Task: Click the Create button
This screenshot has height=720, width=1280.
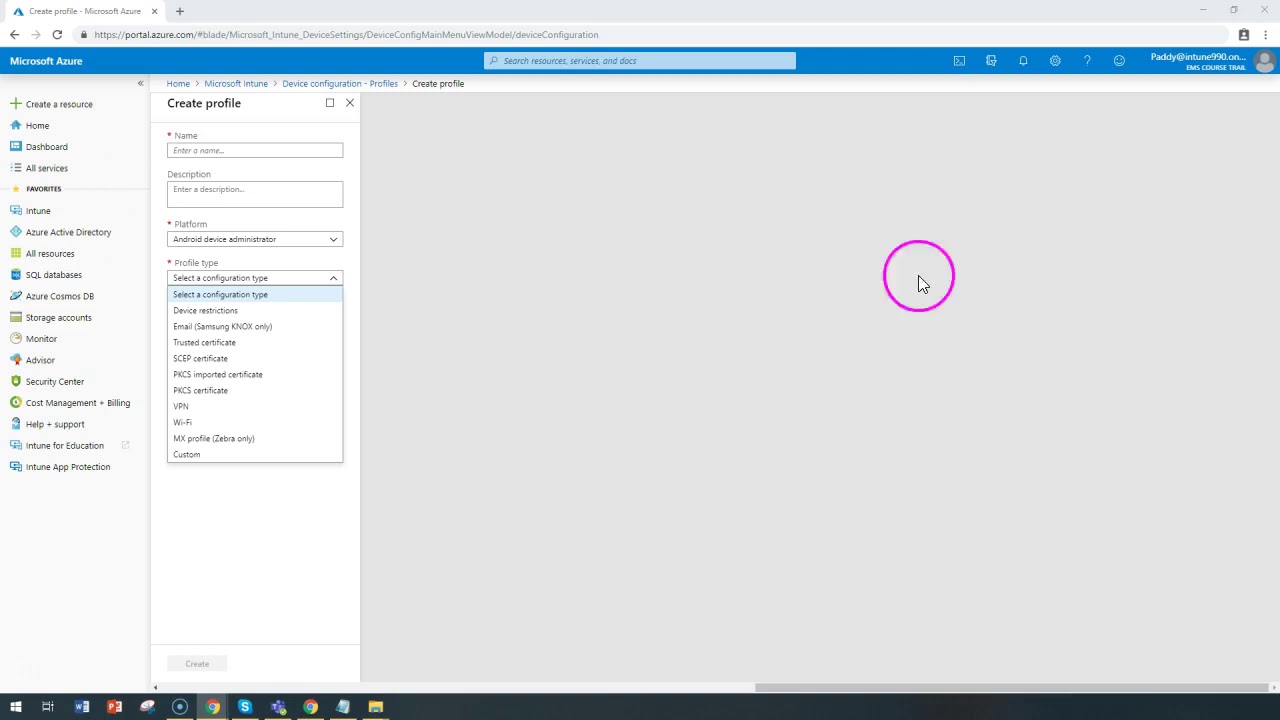Action: point(197,664)
